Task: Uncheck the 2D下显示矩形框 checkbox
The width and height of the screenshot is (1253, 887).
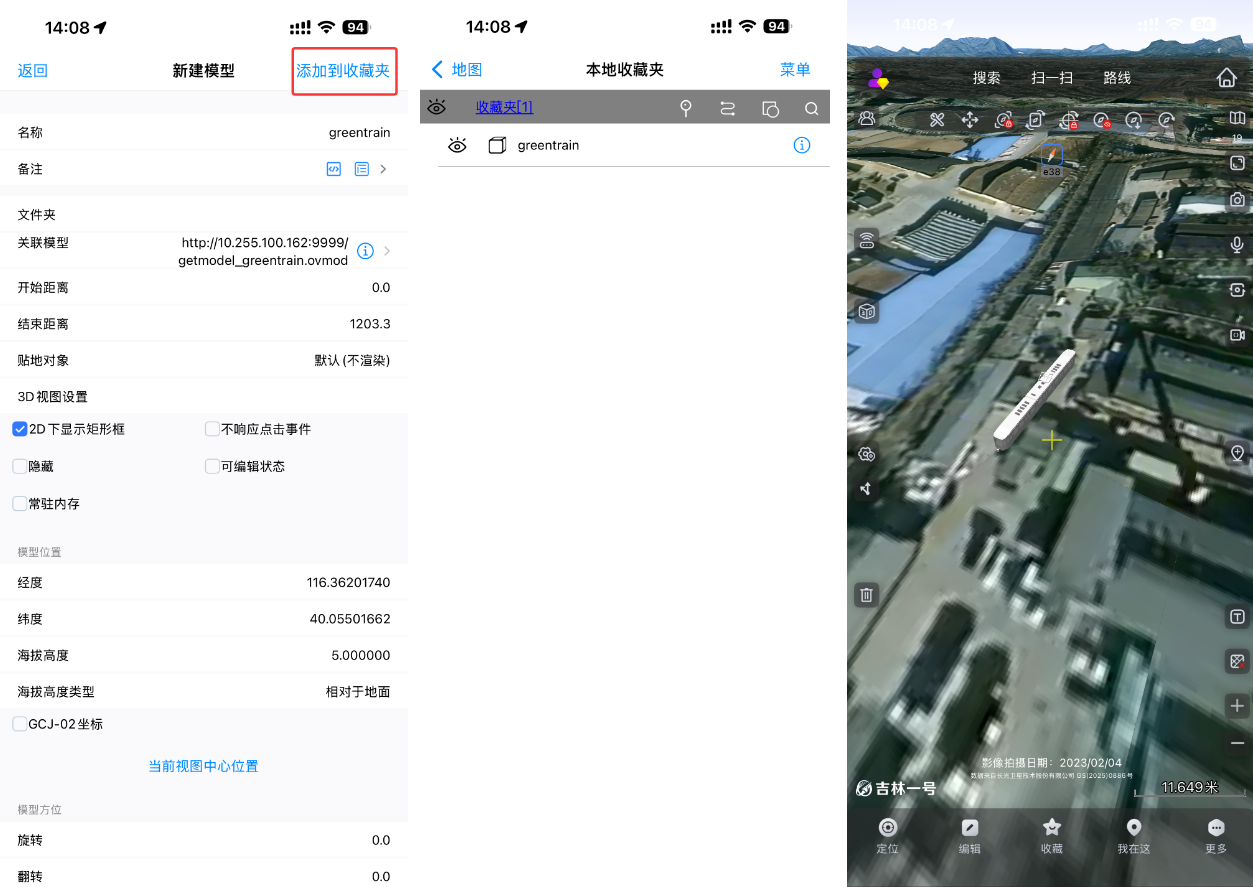Action: (x=19, y=428)
